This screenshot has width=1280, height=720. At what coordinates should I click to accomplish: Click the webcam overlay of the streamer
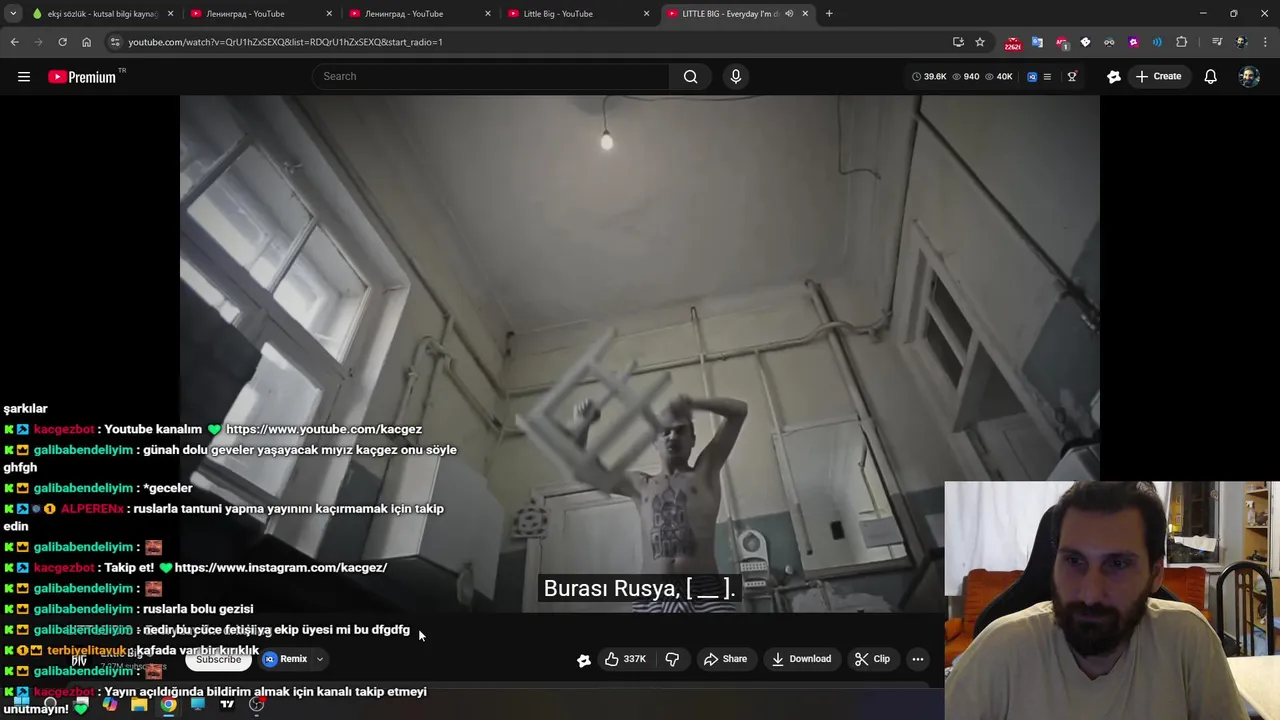click(1112, 601)
